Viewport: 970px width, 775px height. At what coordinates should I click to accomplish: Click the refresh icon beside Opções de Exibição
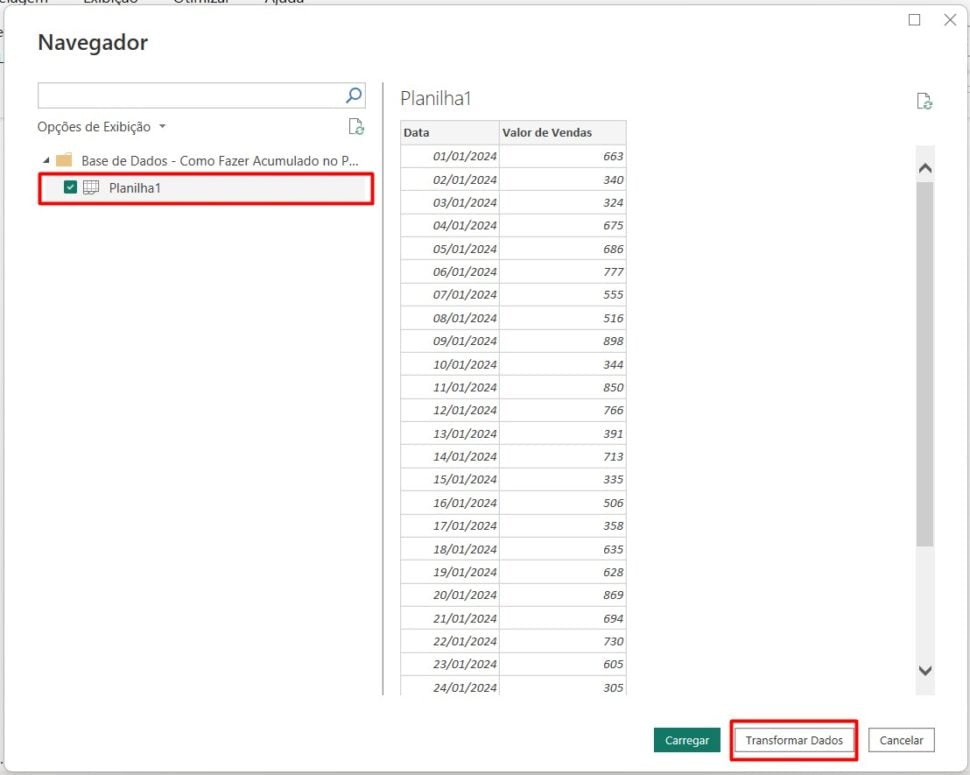pos(356,127)
